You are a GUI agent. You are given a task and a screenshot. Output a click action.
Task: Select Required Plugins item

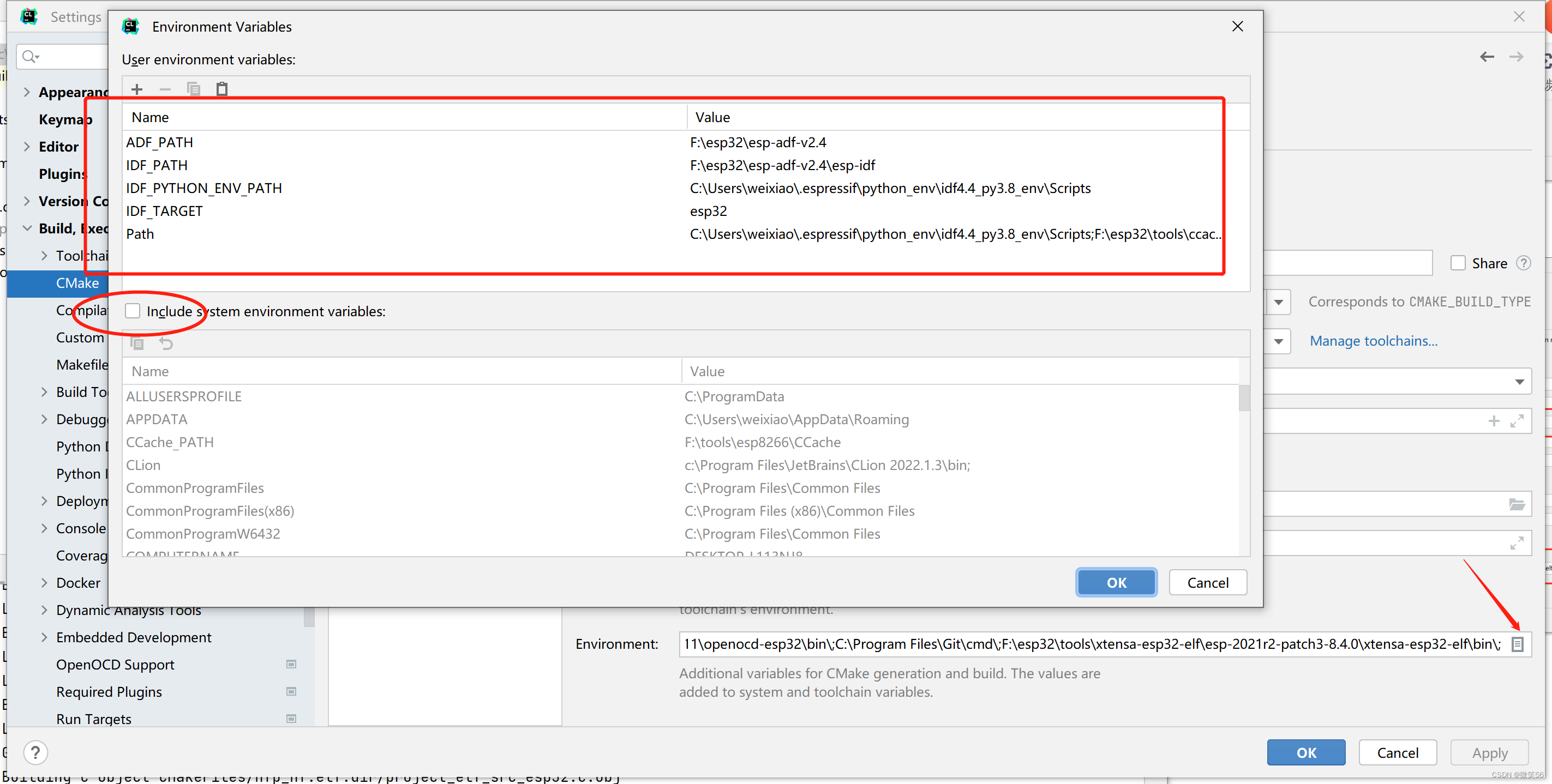click(109, 691)
